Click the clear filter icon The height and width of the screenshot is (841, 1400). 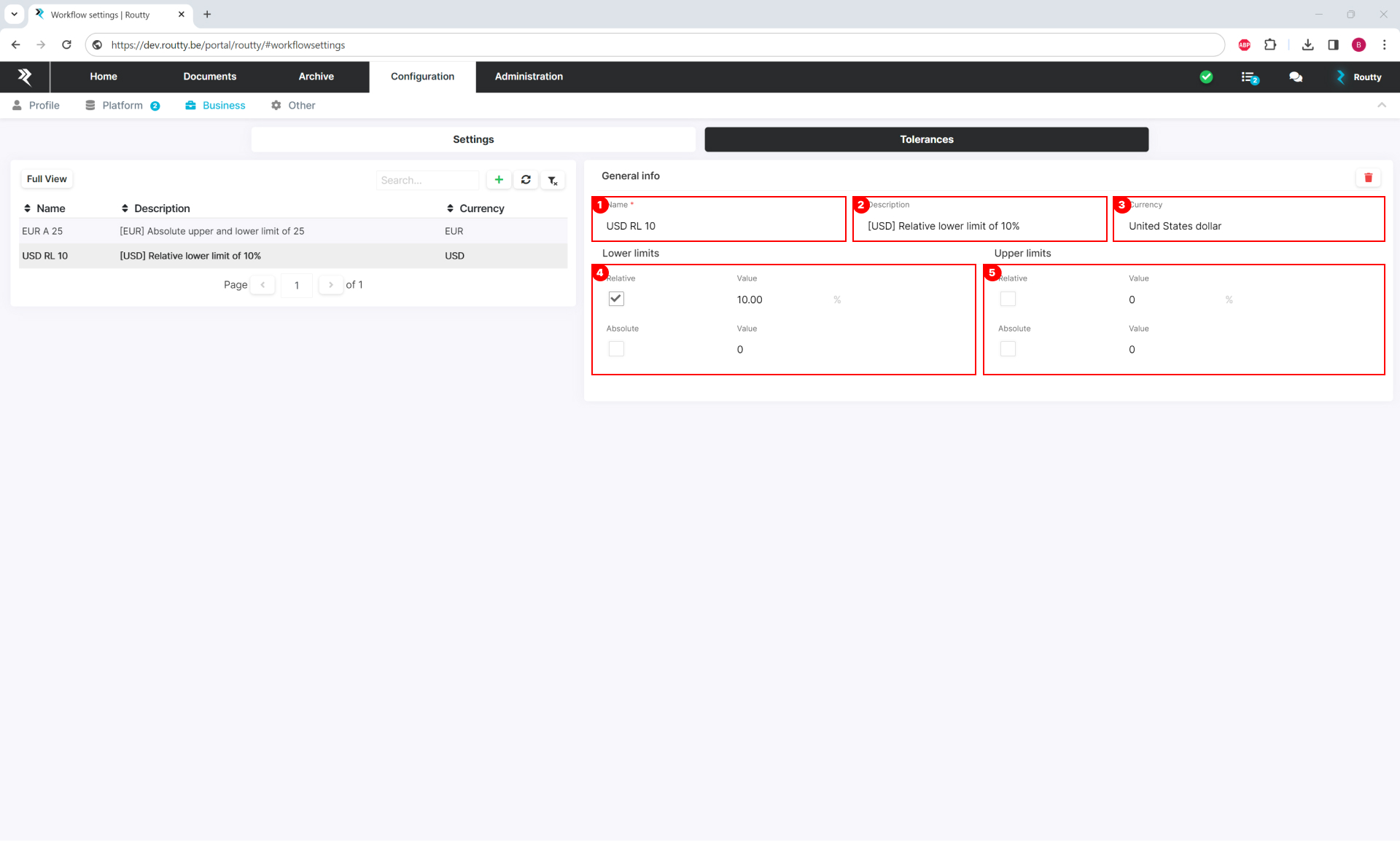coord(553,181)
